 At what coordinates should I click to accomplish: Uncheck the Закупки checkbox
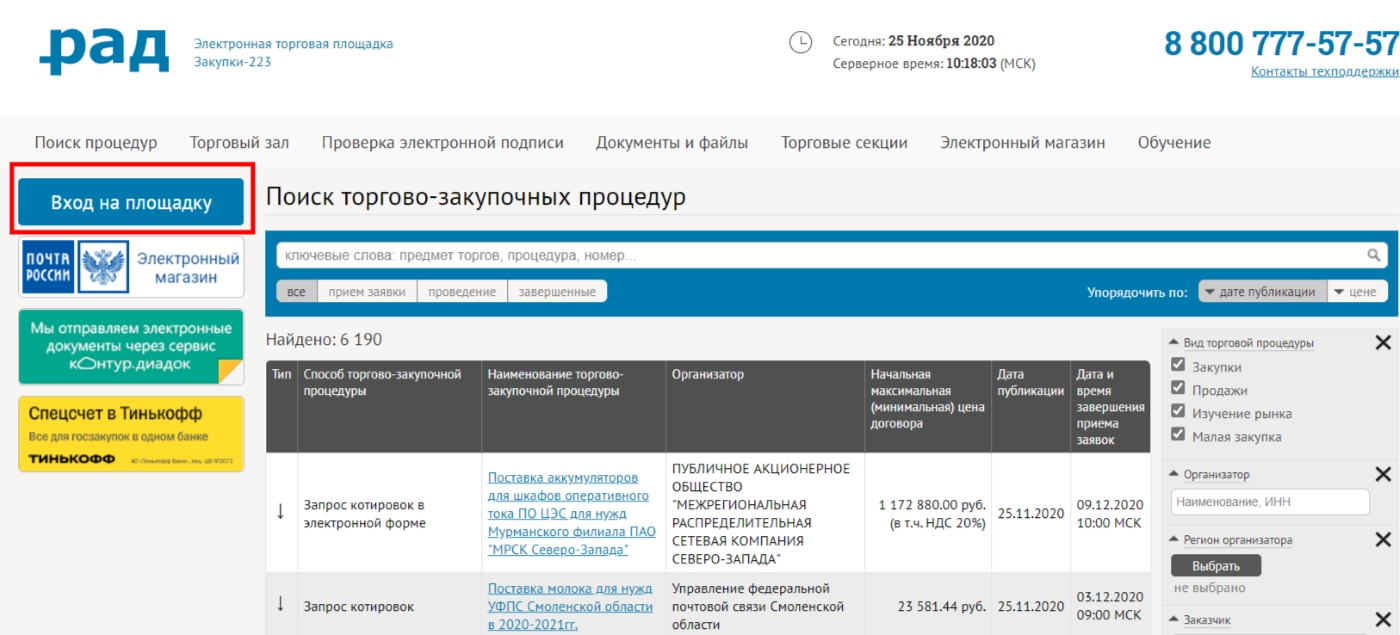click(1178, 366)
